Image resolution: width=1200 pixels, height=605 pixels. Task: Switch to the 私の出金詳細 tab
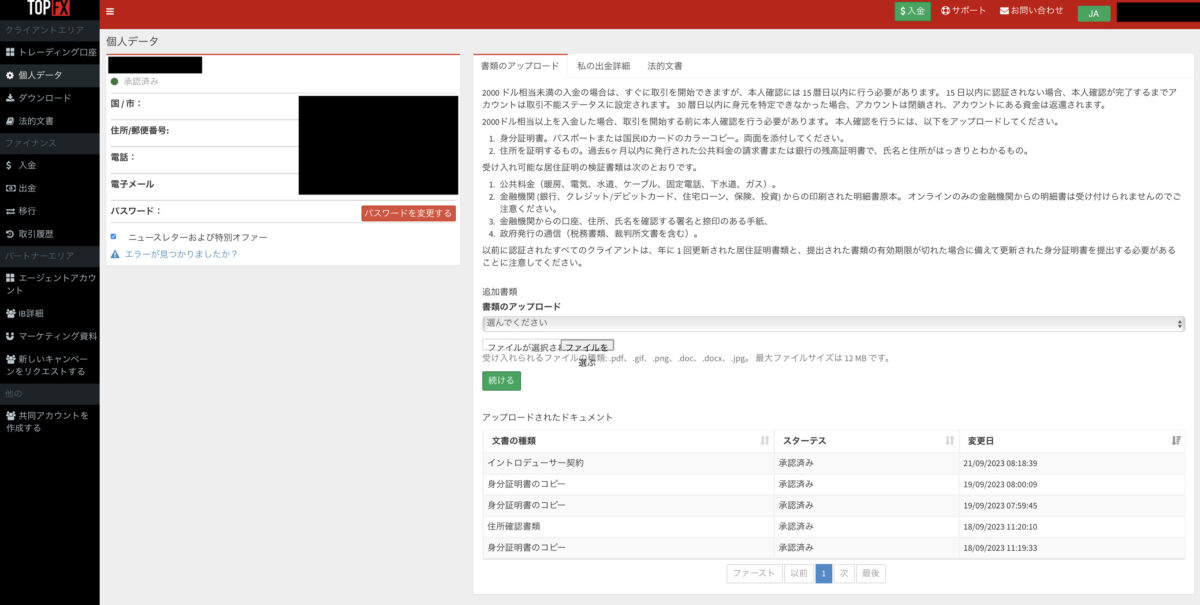pyautogui.click(x=603, y=66)
